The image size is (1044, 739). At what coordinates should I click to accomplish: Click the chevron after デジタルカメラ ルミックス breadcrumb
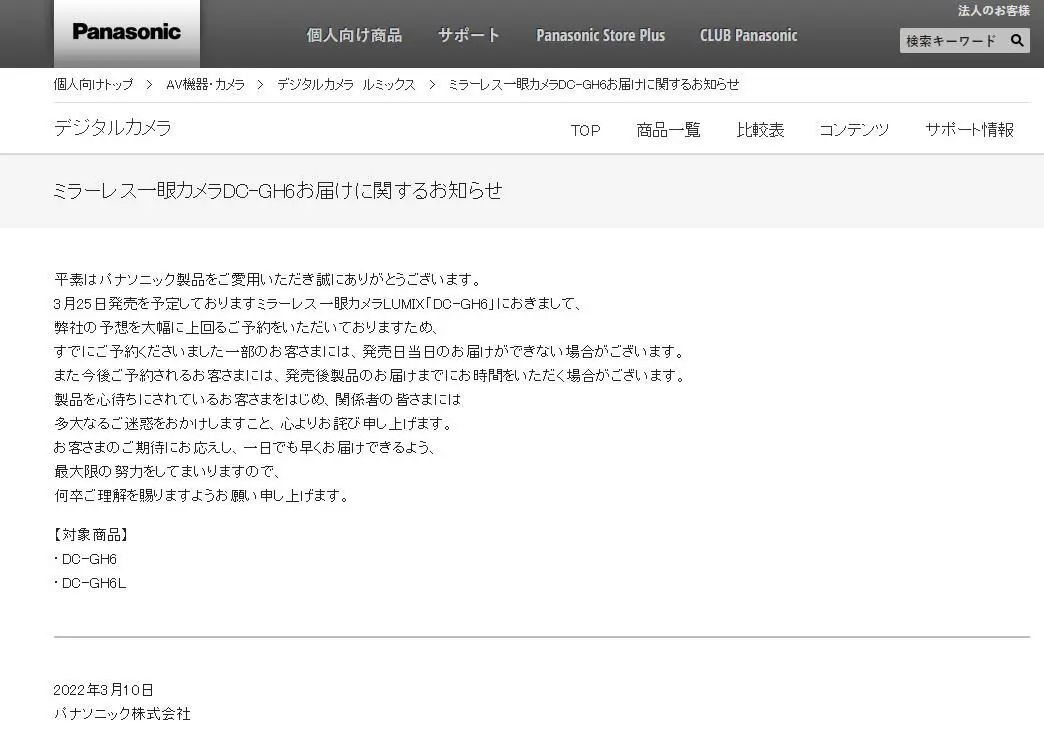click(432, 85)
